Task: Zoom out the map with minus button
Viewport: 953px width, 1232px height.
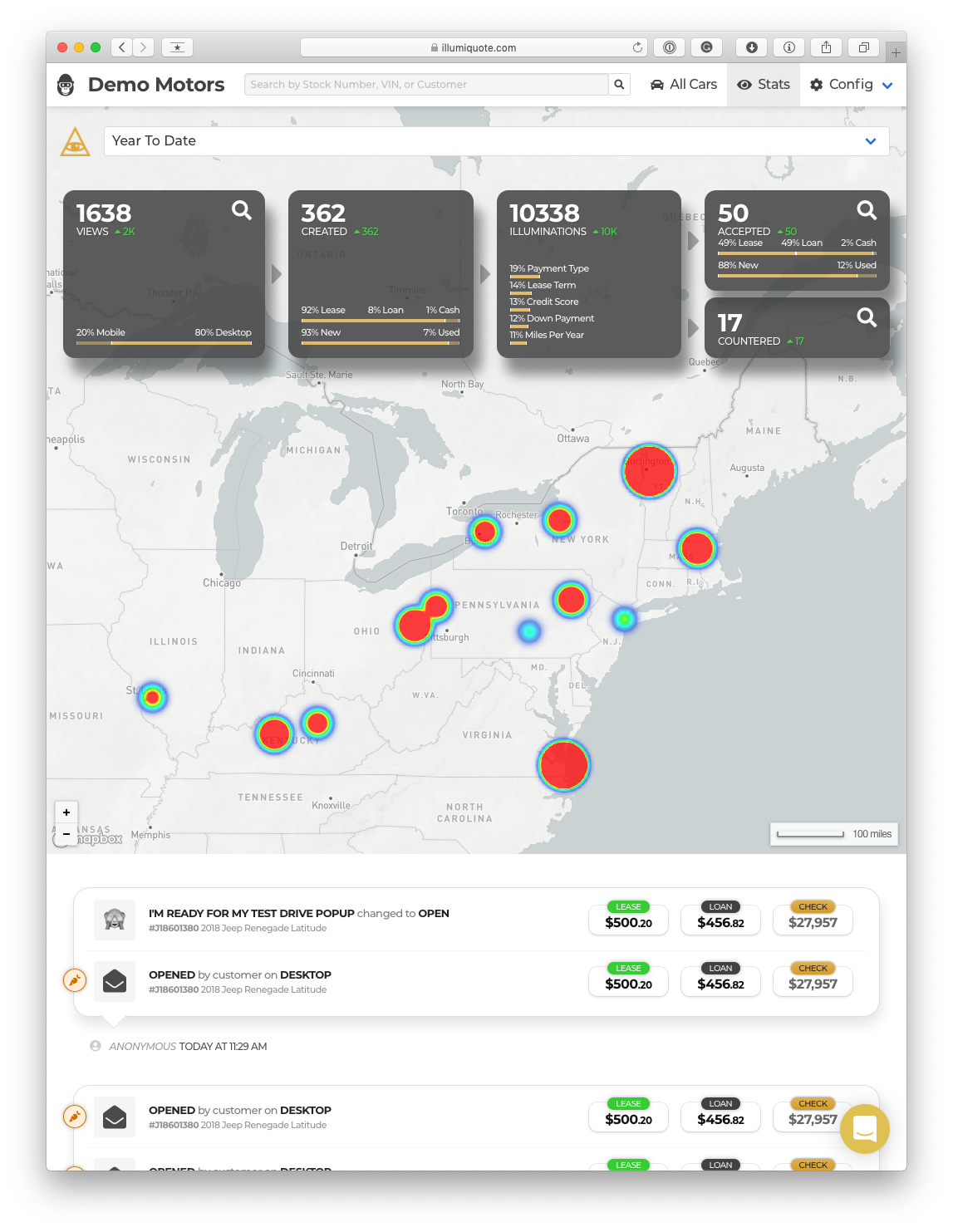Action: (66, 833)
